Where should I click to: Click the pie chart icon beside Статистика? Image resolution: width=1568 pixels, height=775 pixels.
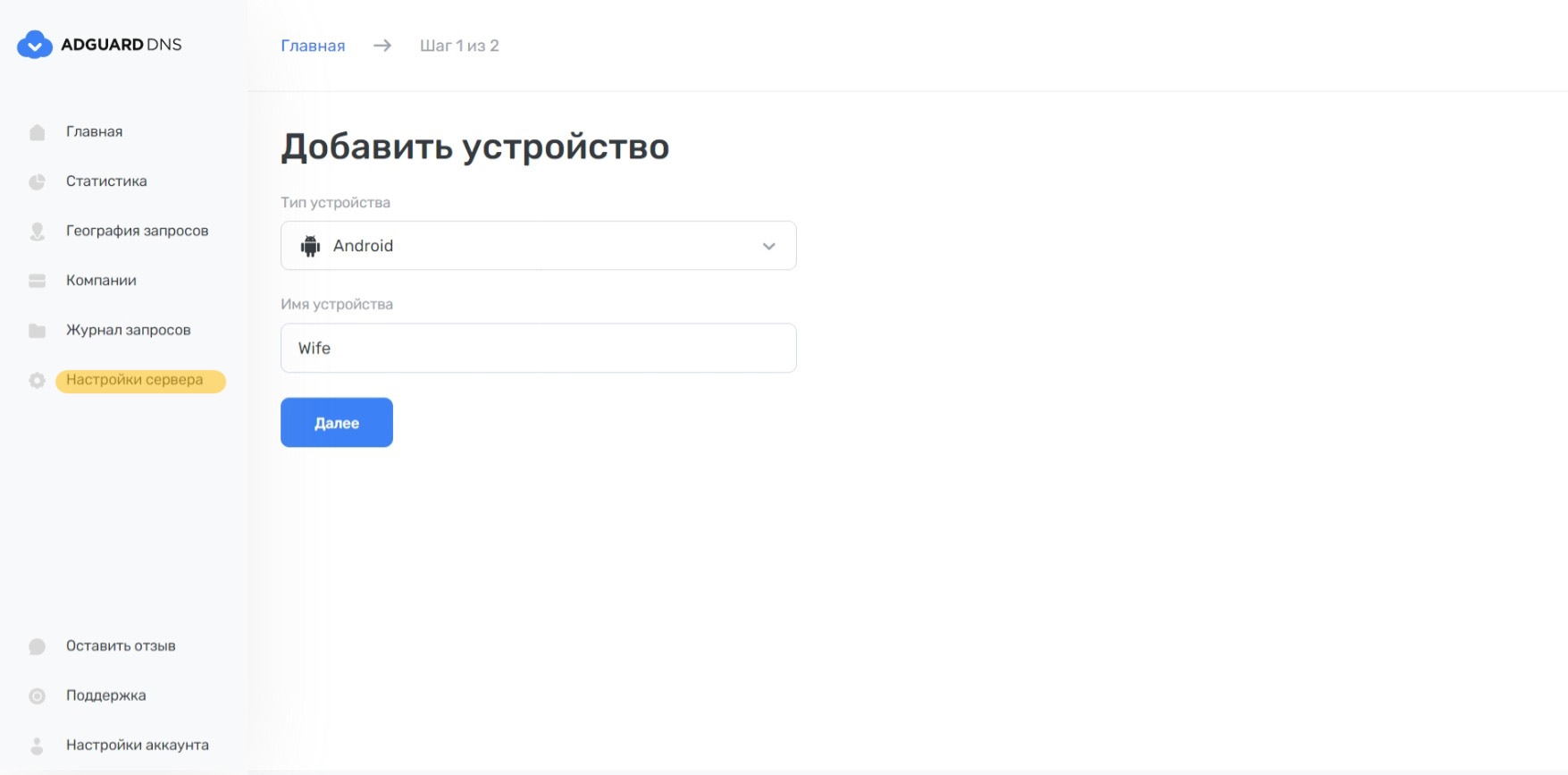click(37, 181)
